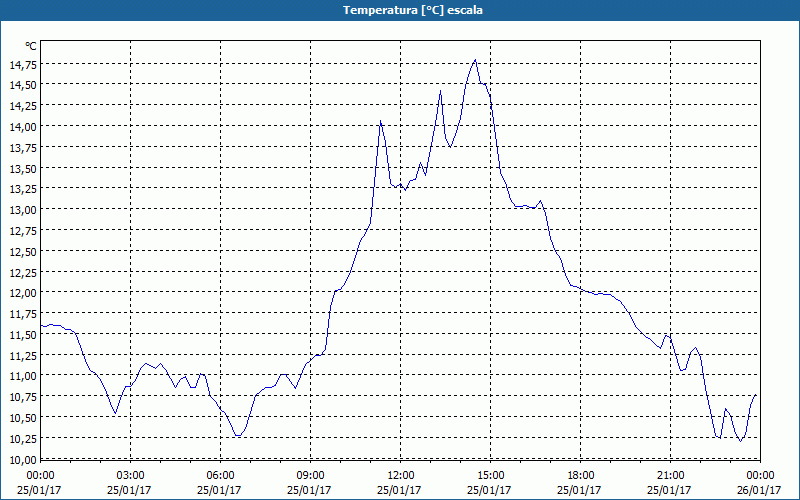Select the 11,50 axis value
The image size is (800, 500).
(23, 335)
